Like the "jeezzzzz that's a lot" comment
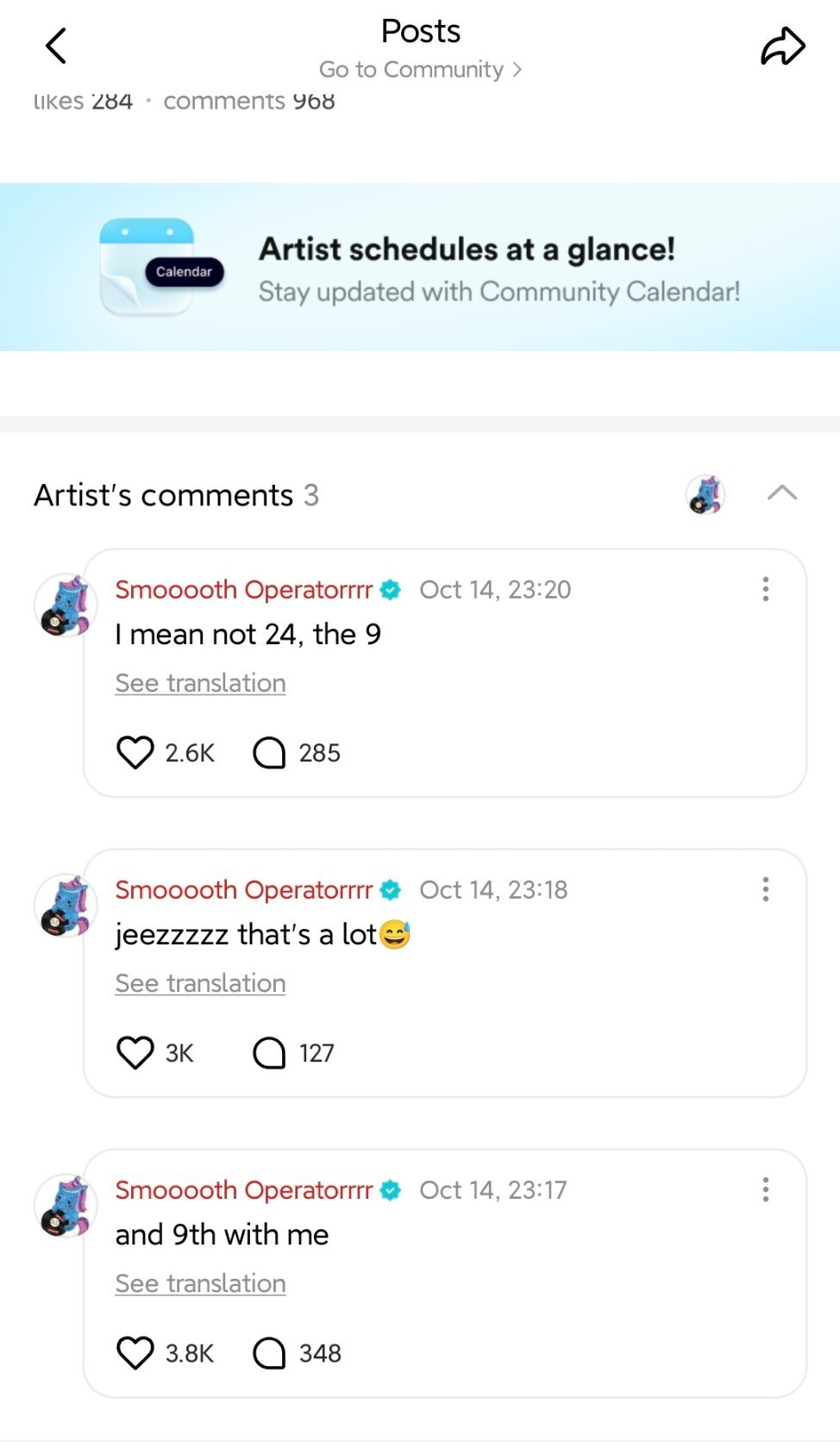 [135, 1052]
